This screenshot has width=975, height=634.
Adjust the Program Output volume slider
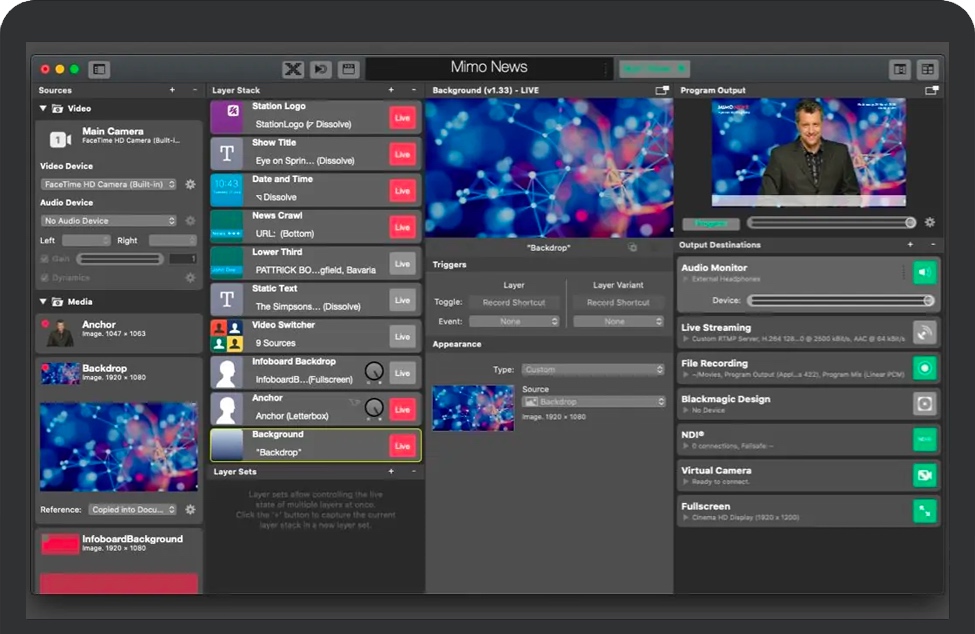(x=831, y=223)
